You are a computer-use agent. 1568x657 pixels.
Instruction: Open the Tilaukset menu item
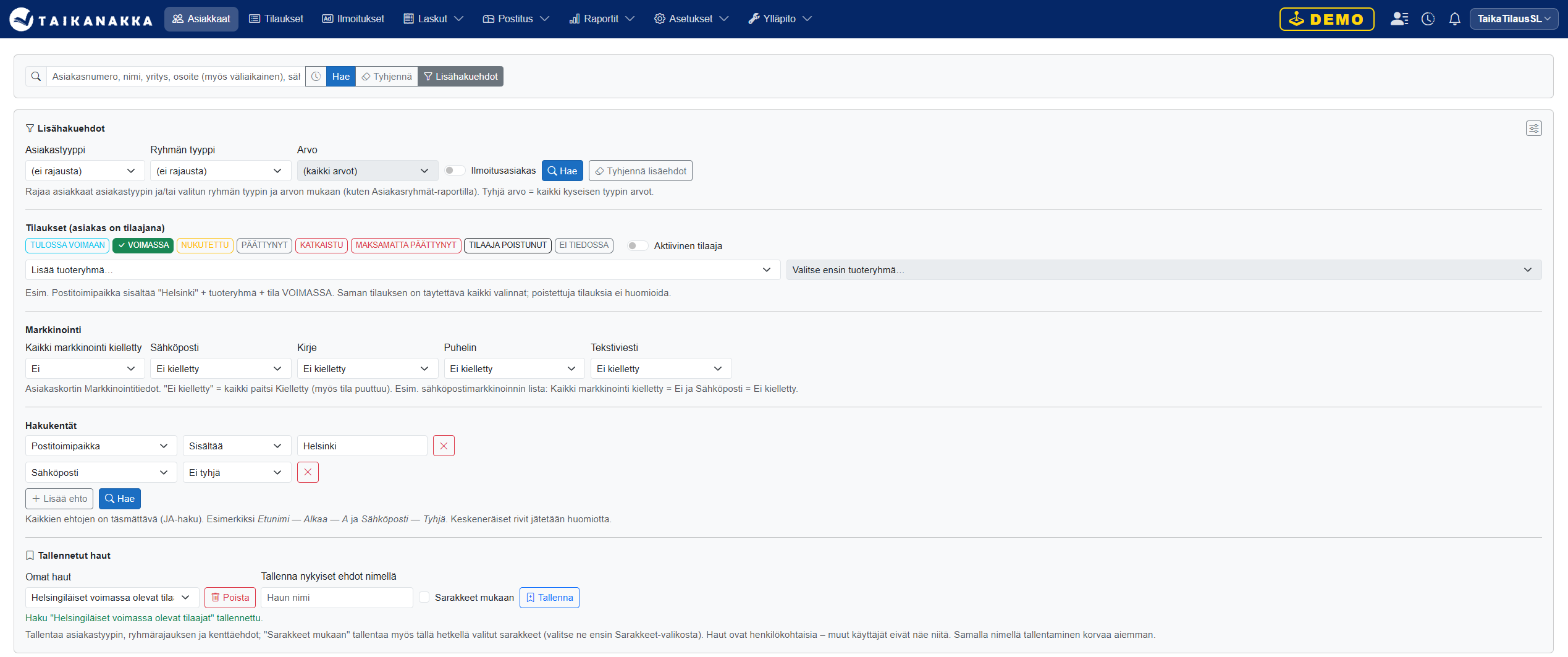(x=276, y=19)
